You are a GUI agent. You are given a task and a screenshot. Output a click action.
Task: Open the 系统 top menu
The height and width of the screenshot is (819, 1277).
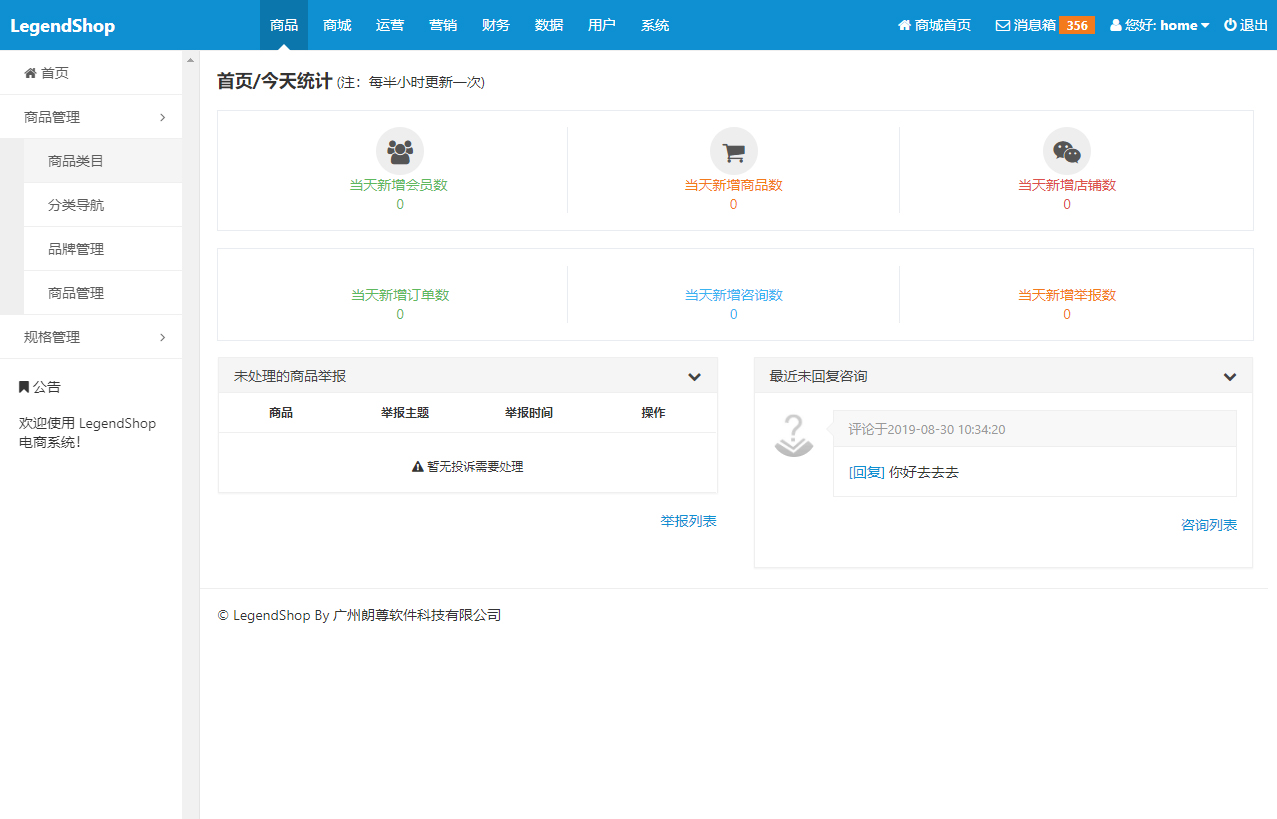pos(655,25)
